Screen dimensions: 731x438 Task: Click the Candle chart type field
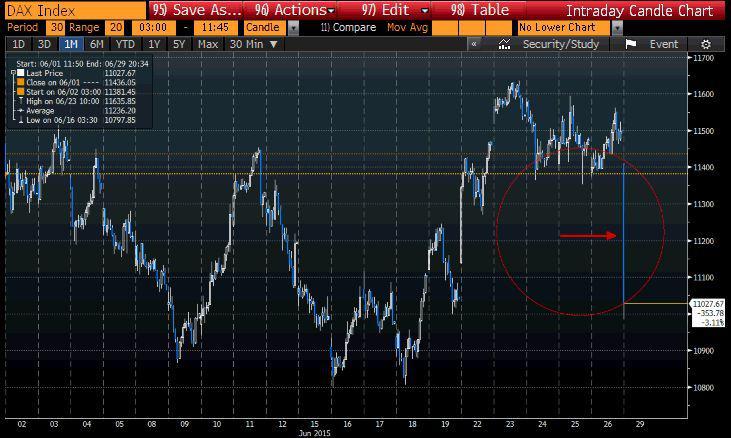(x=265, y=28)
